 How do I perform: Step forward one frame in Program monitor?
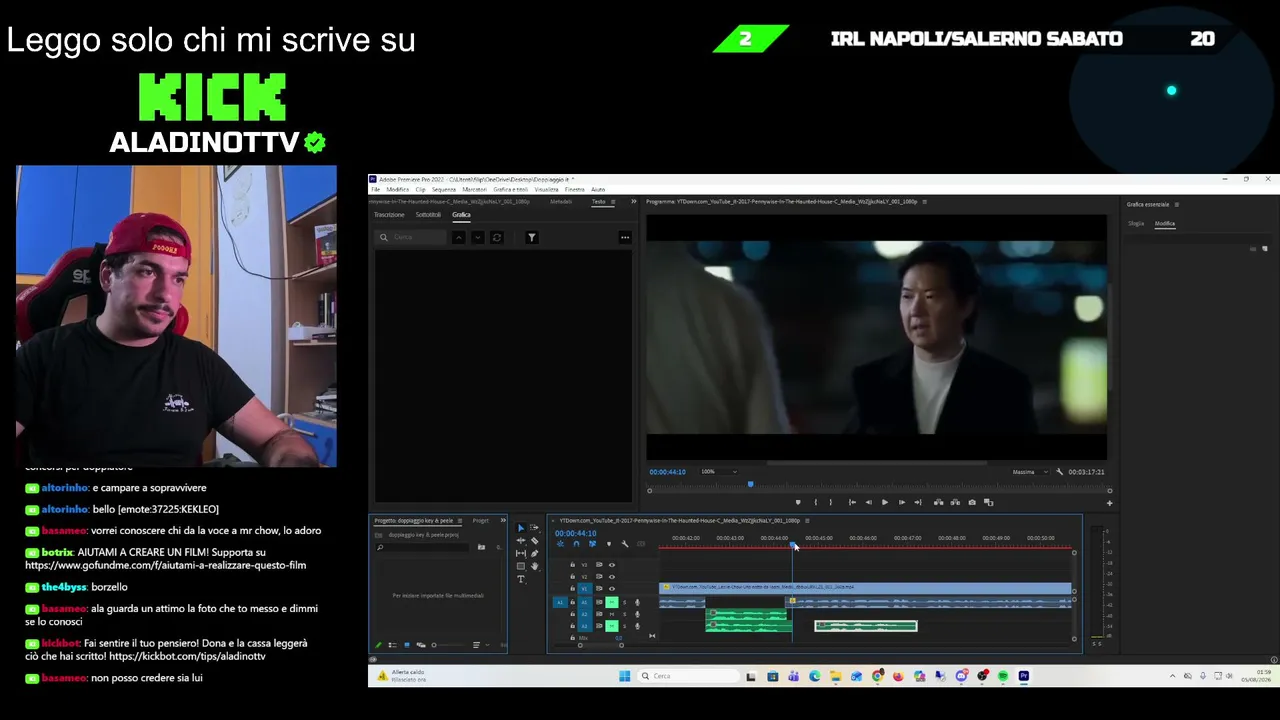901,502
